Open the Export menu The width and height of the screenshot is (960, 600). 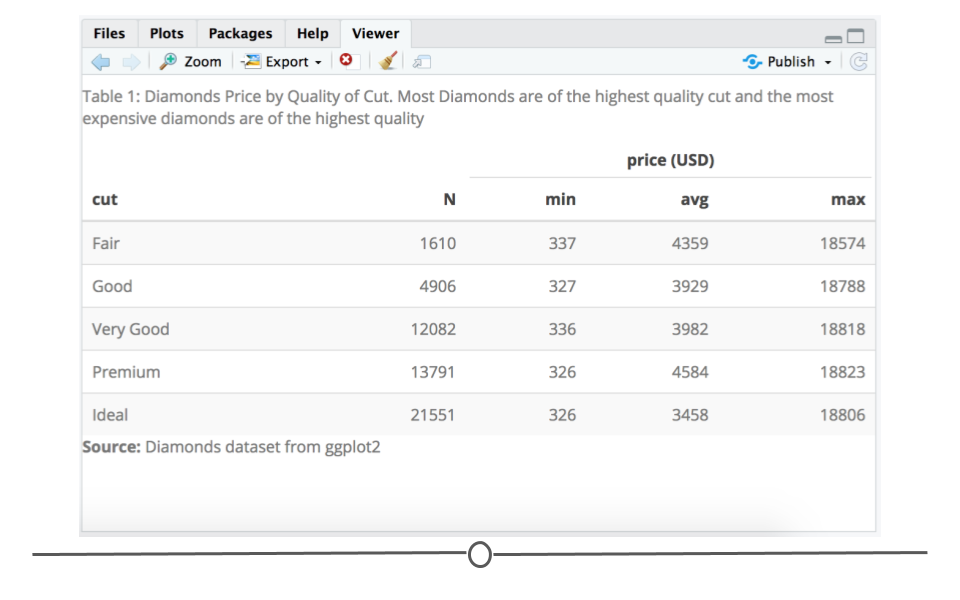[x=282, y=62]
